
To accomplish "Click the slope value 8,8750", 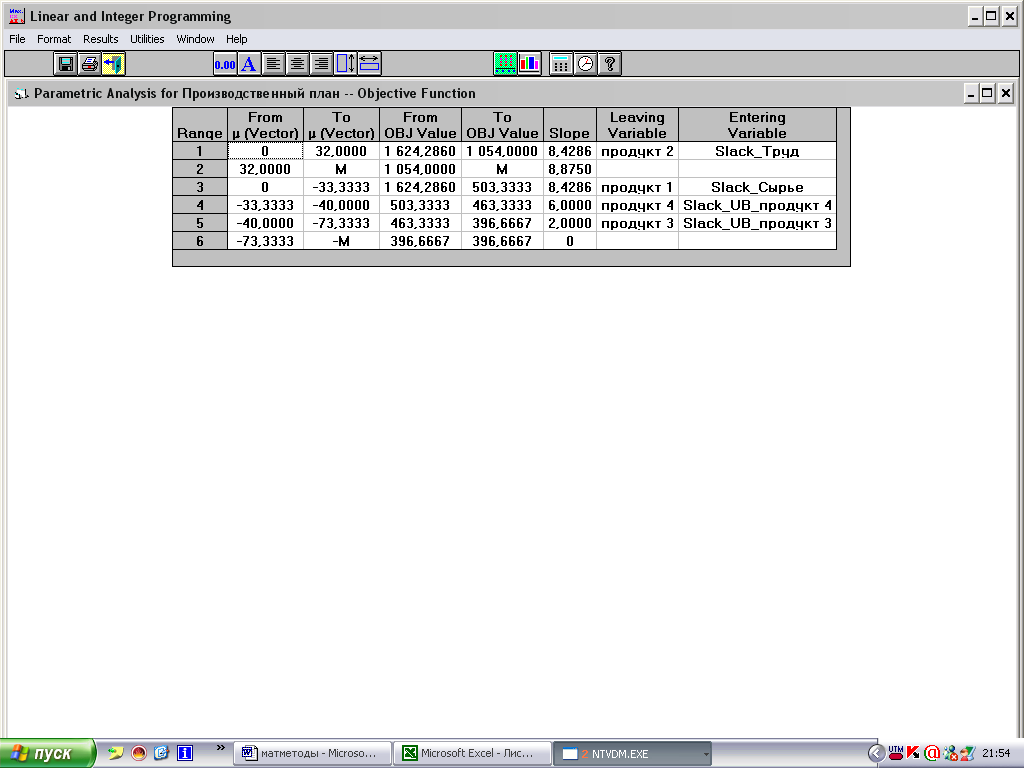I will [x=569, y=169].
